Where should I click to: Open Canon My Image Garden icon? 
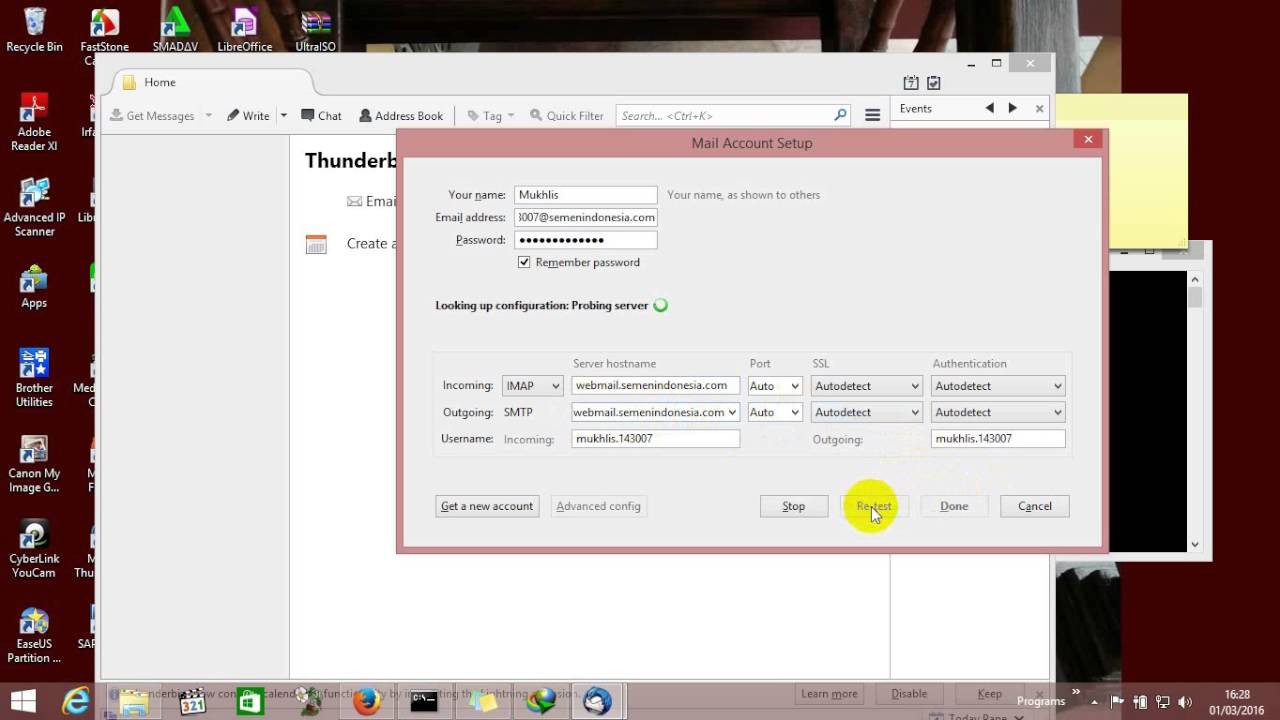pos(34,464)
